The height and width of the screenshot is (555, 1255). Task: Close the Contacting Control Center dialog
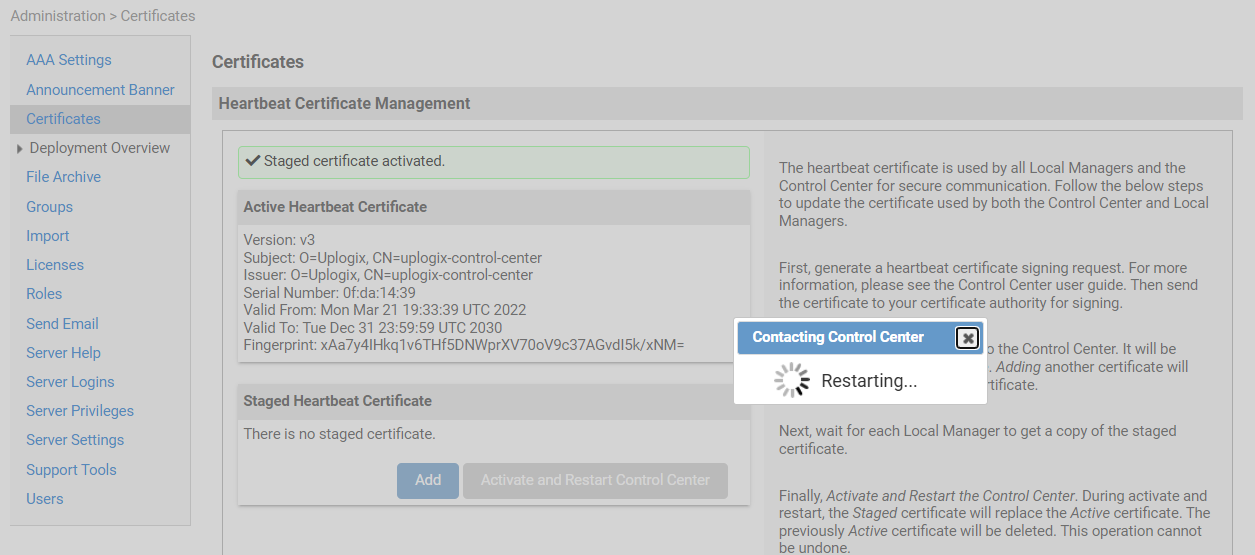[967, 338]
